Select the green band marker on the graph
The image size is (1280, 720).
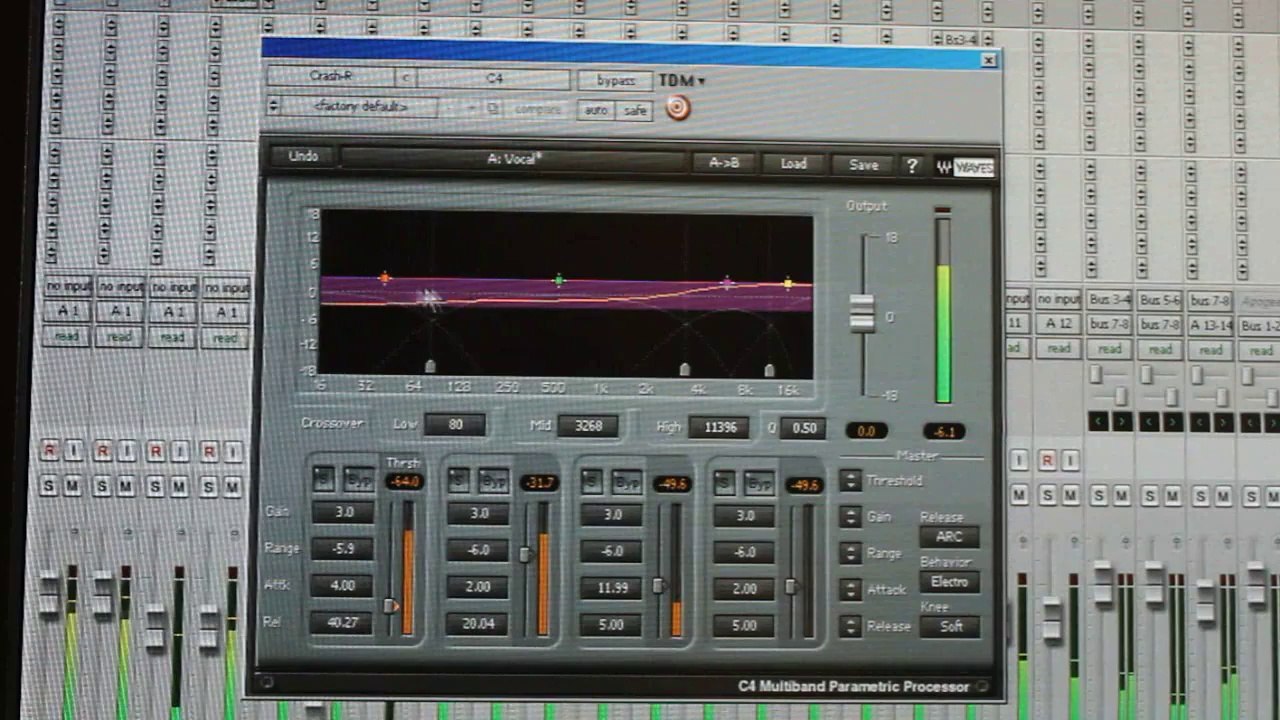pos(559,280)
